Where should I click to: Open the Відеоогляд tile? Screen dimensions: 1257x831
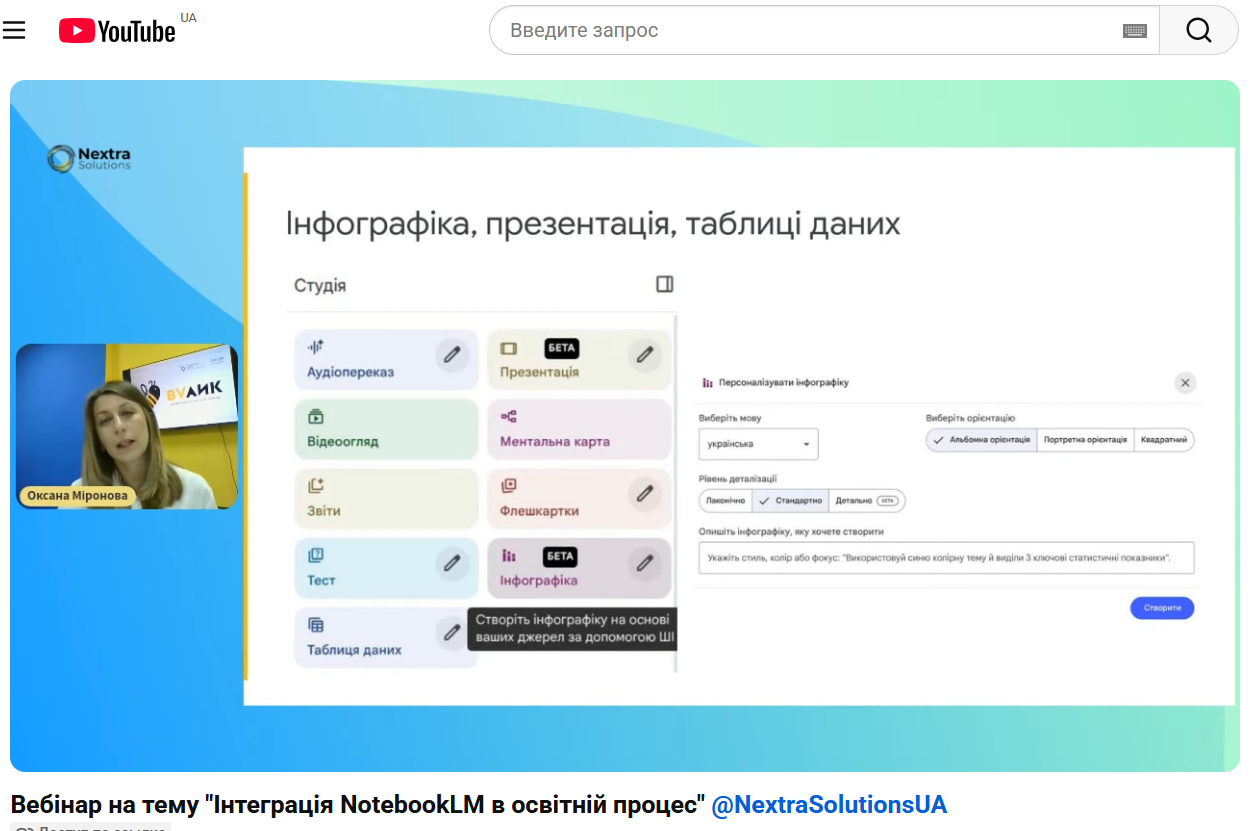(x=386, y=429)
